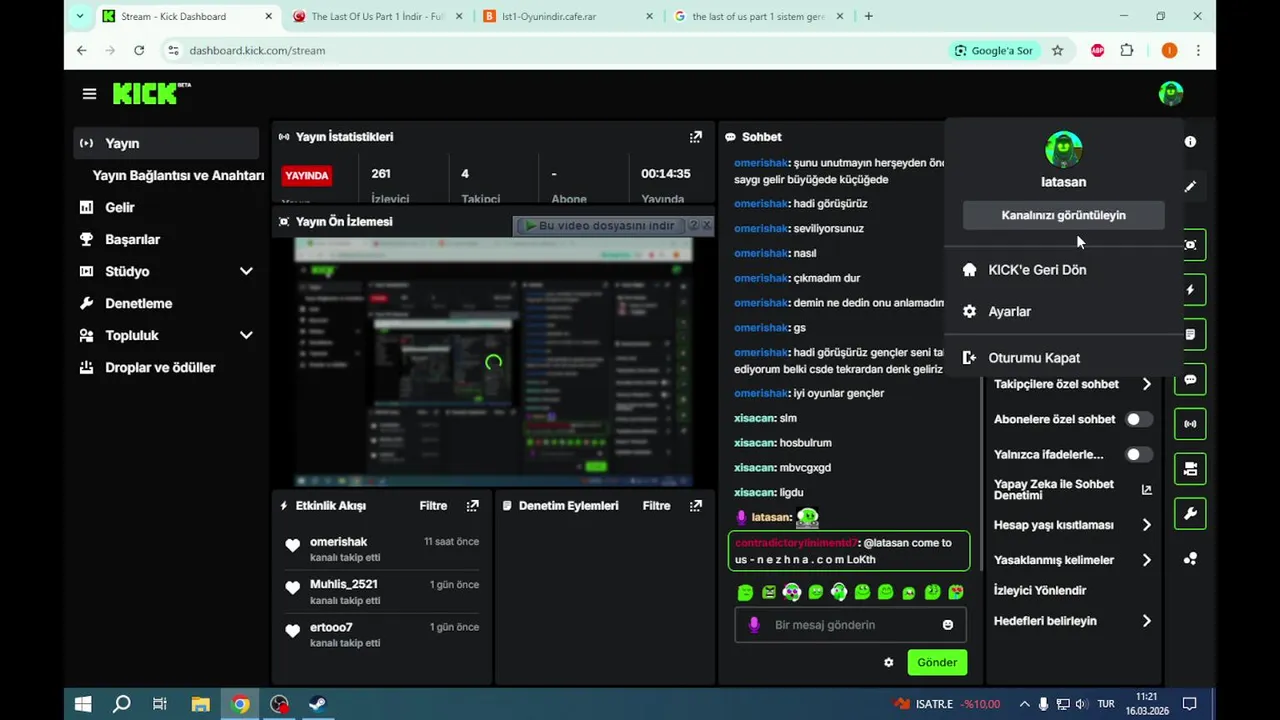Open chat settings gear beside Gönder
This screenshot has height=720, width=1280.
point(888,662)
